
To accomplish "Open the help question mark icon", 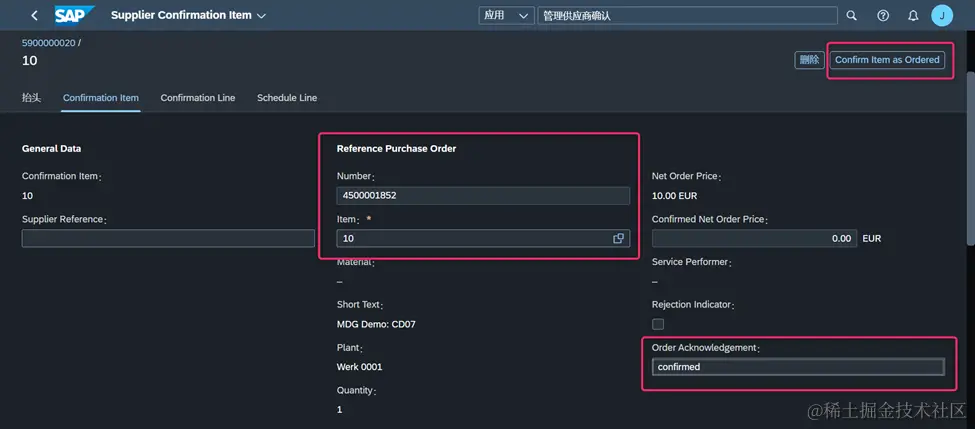I will [x=883, y=16].
